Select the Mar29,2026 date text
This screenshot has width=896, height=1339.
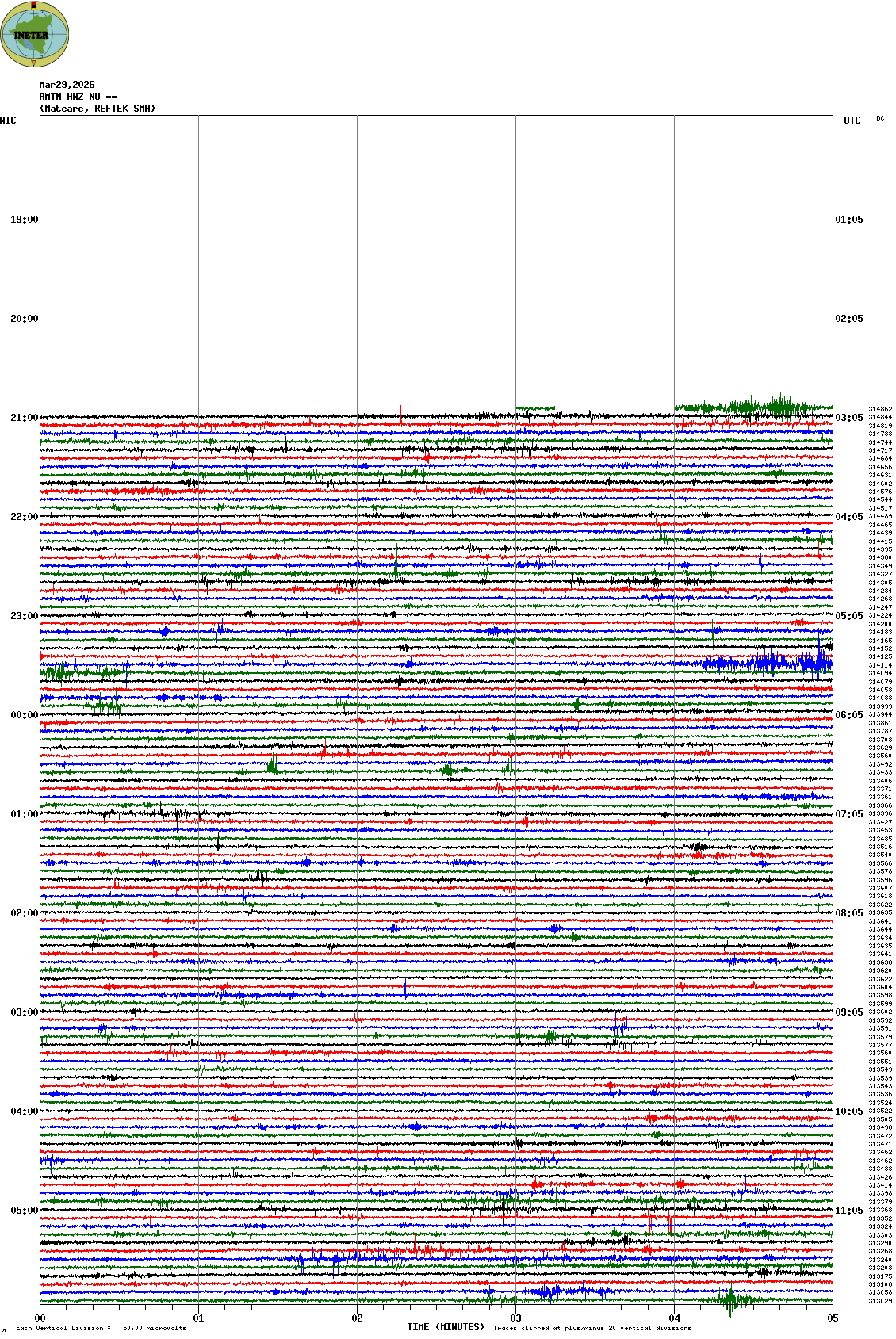[x=67, y=85]
